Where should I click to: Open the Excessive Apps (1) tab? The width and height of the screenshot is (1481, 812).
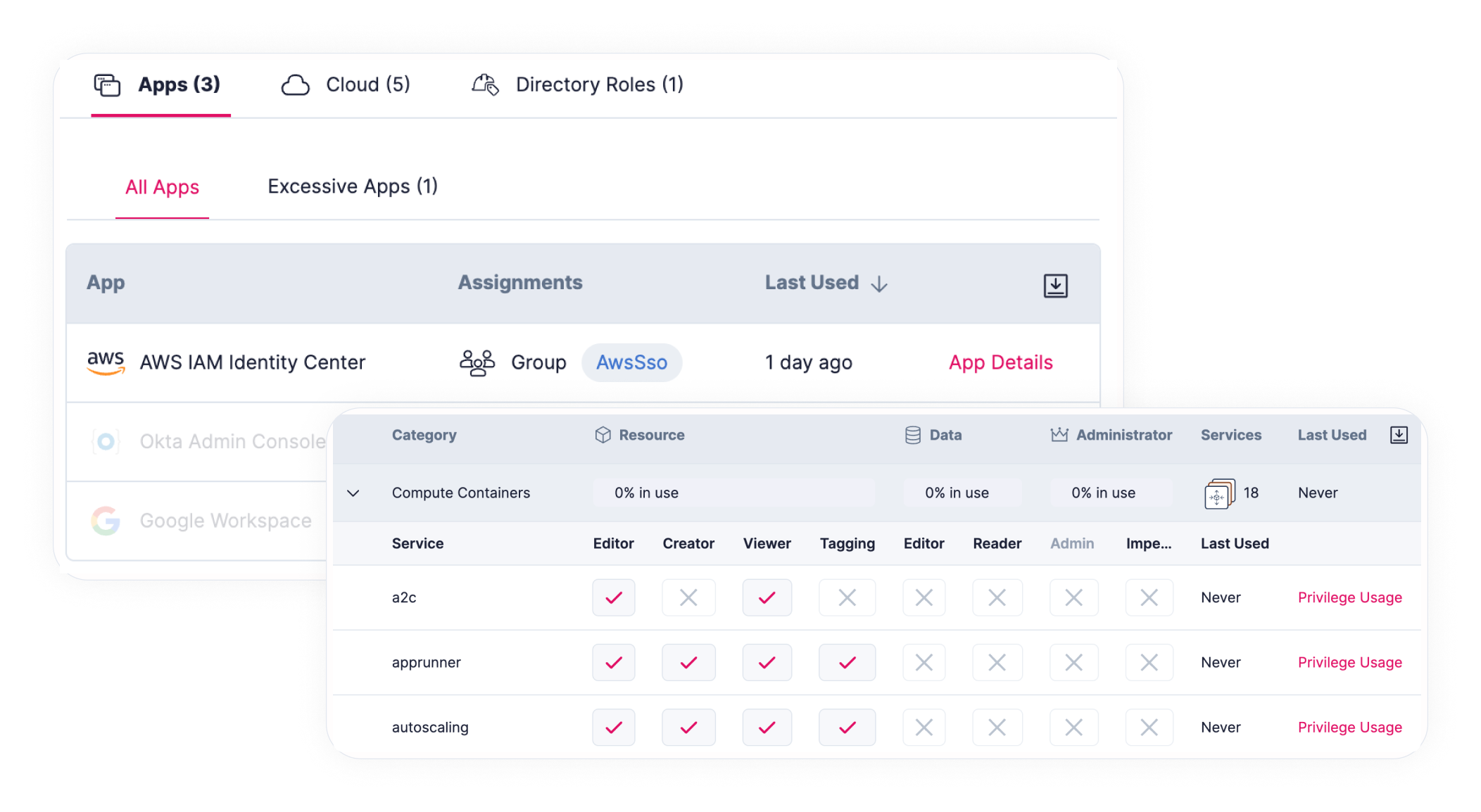click(x=353, y=186)
